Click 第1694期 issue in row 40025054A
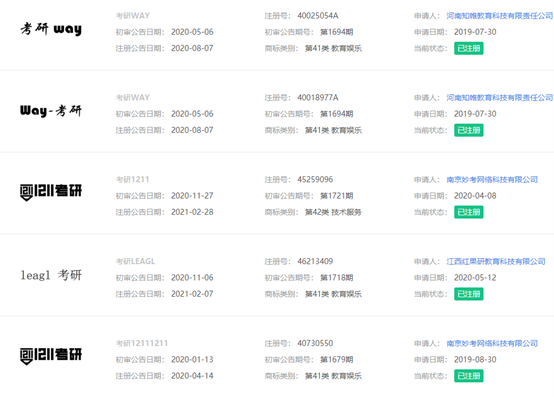554x397 pixels. pos(336,32)
